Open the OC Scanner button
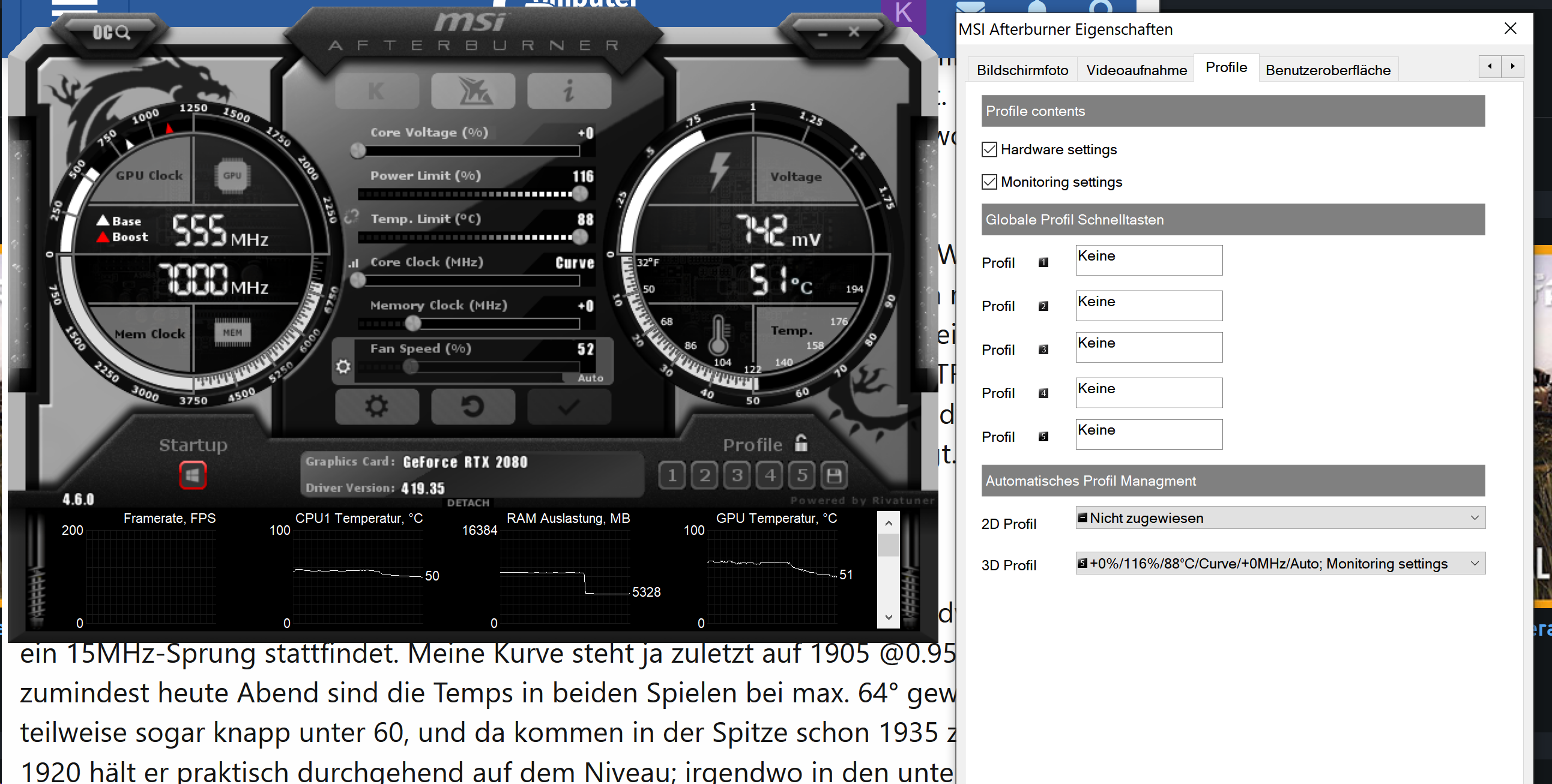1552x784 pixels. (111, 32)
